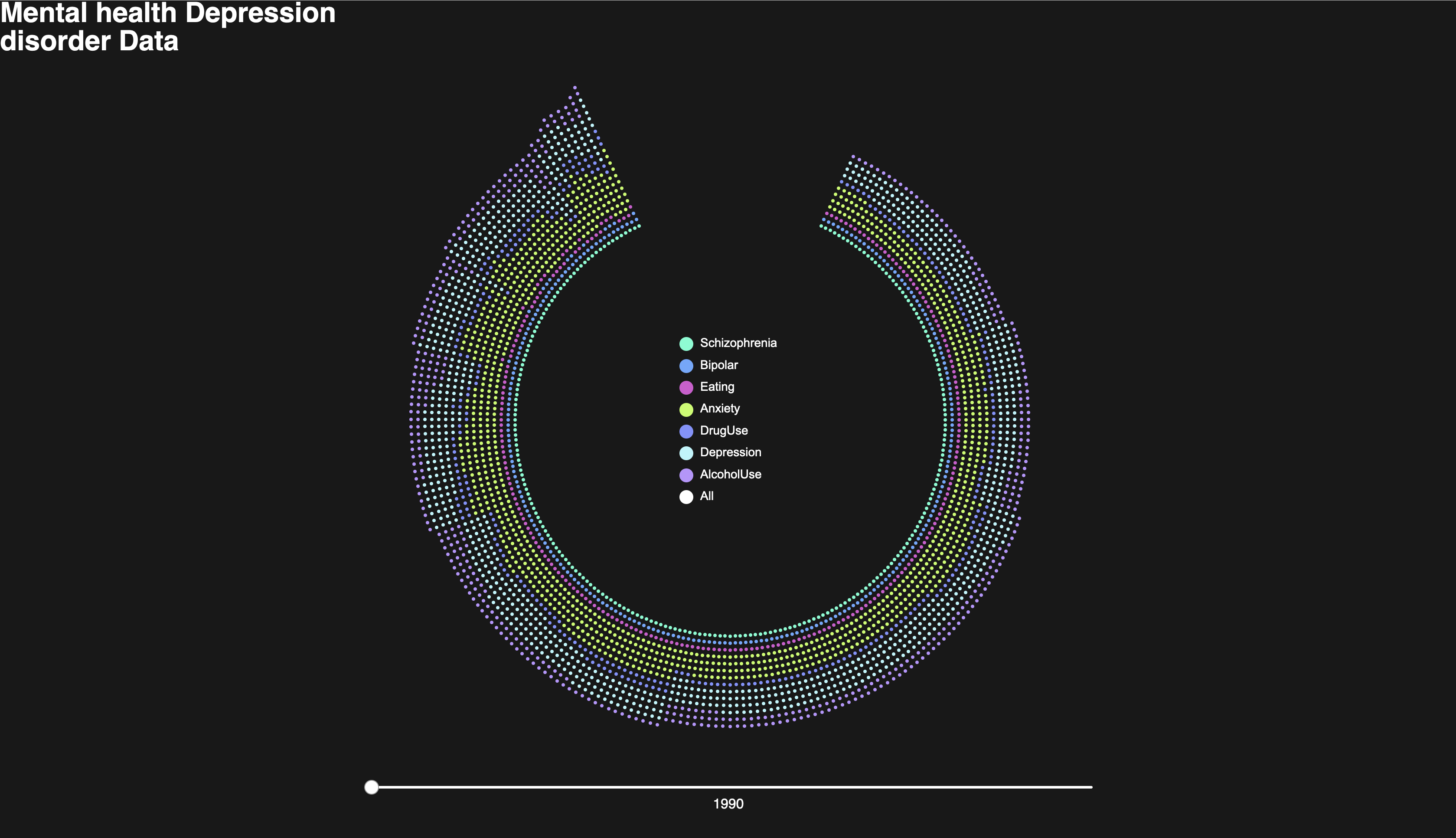Show All disorders via text label
1456x838 pixels.
point(706,496)
